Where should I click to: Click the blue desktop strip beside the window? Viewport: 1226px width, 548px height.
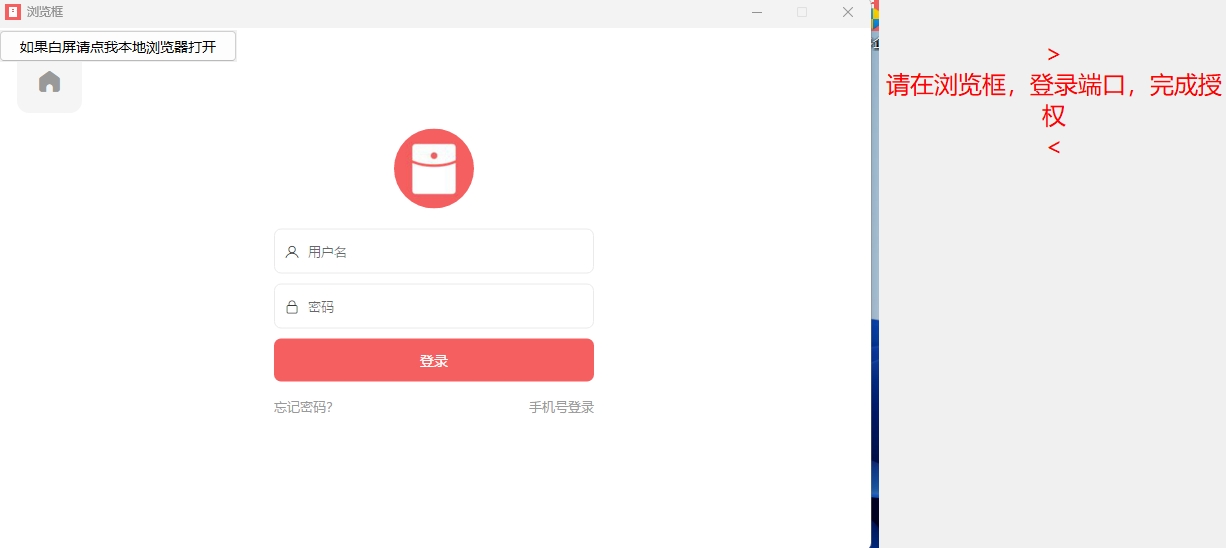click(x=875, y=420)
